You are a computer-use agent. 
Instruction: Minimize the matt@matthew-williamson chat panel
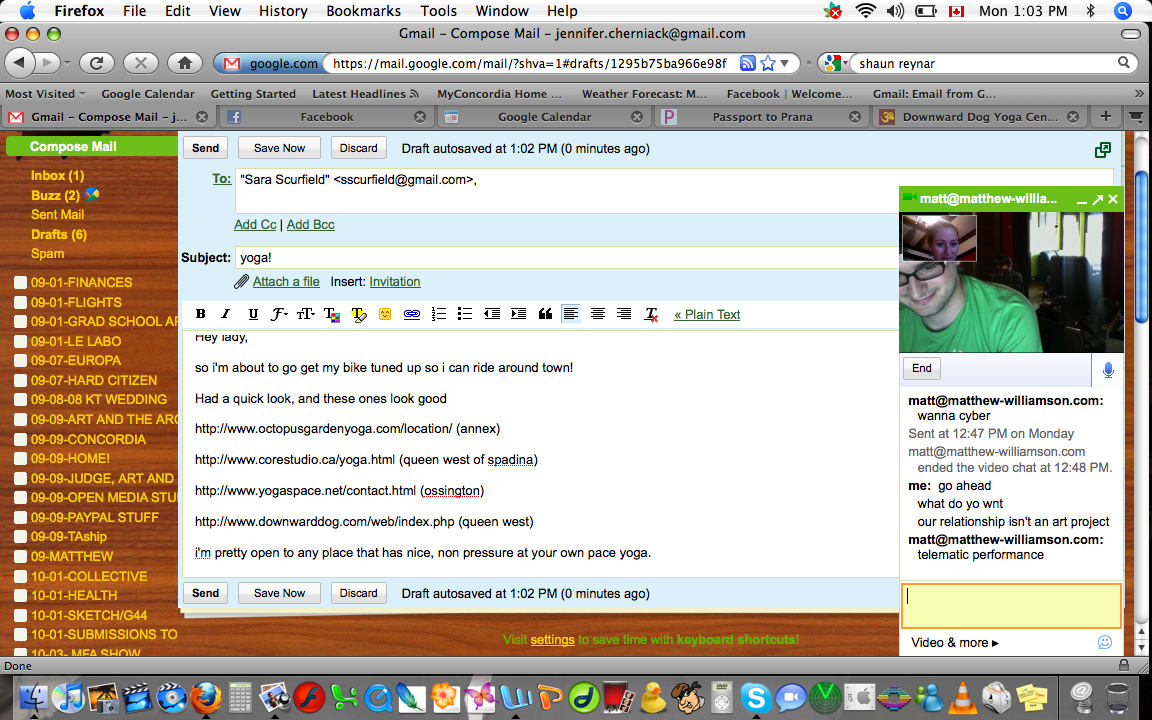coord(1081,200)
